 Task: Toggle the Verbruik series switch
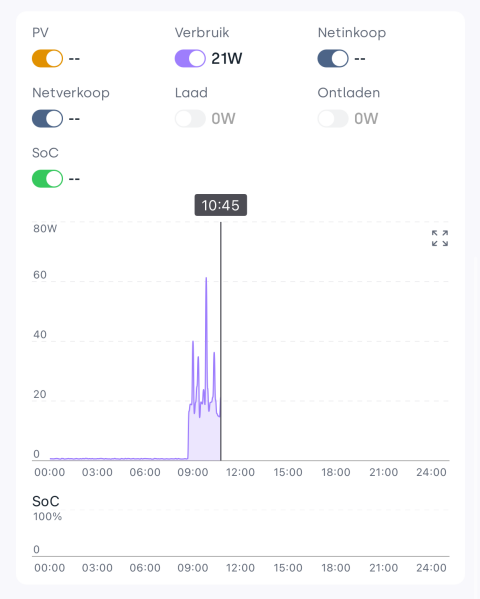tap(190, 58)
